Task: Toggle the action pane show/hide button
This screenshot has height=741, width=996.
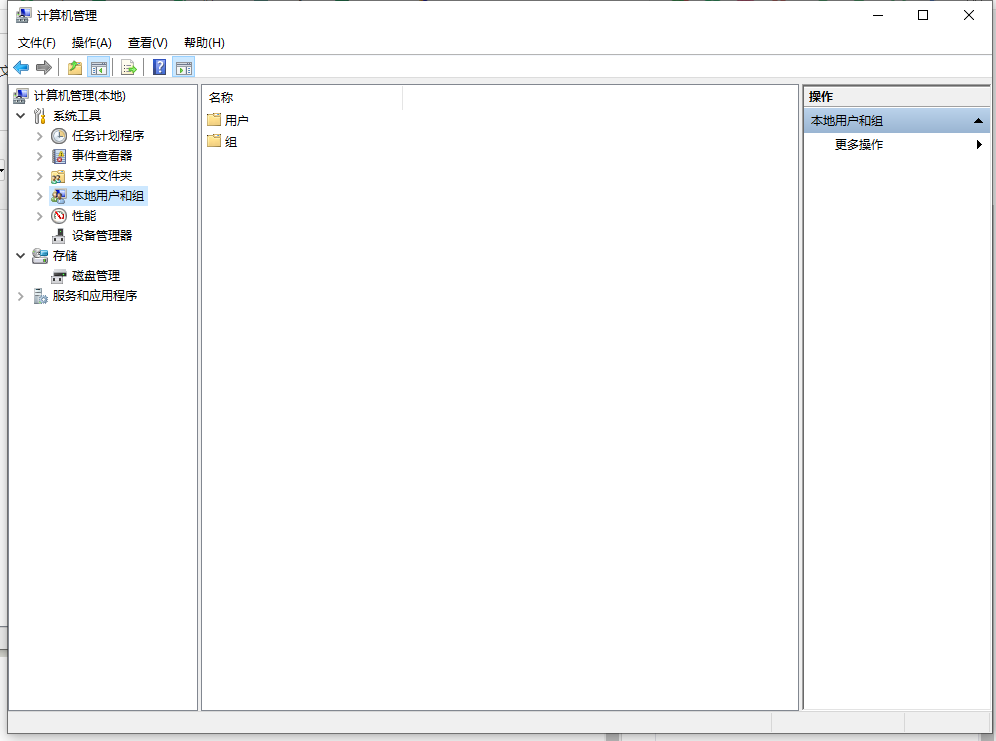Action: pos(183,67)
